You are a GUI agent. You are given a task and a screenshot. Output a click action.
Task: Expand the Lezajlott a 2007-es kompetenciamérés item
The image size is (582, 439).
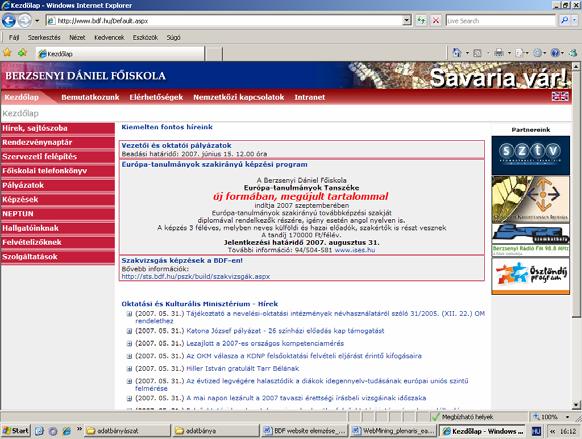tap(129, 344)
